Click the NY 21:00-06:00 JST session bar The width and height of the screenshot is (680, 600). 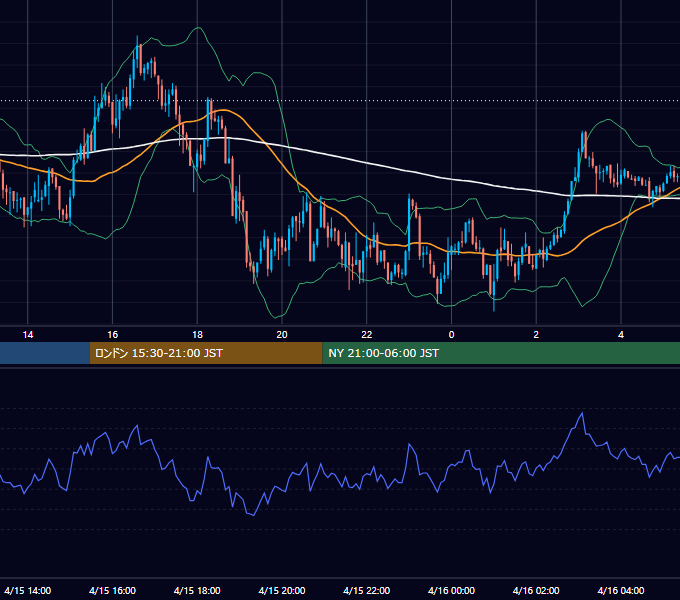pos(501,353)
